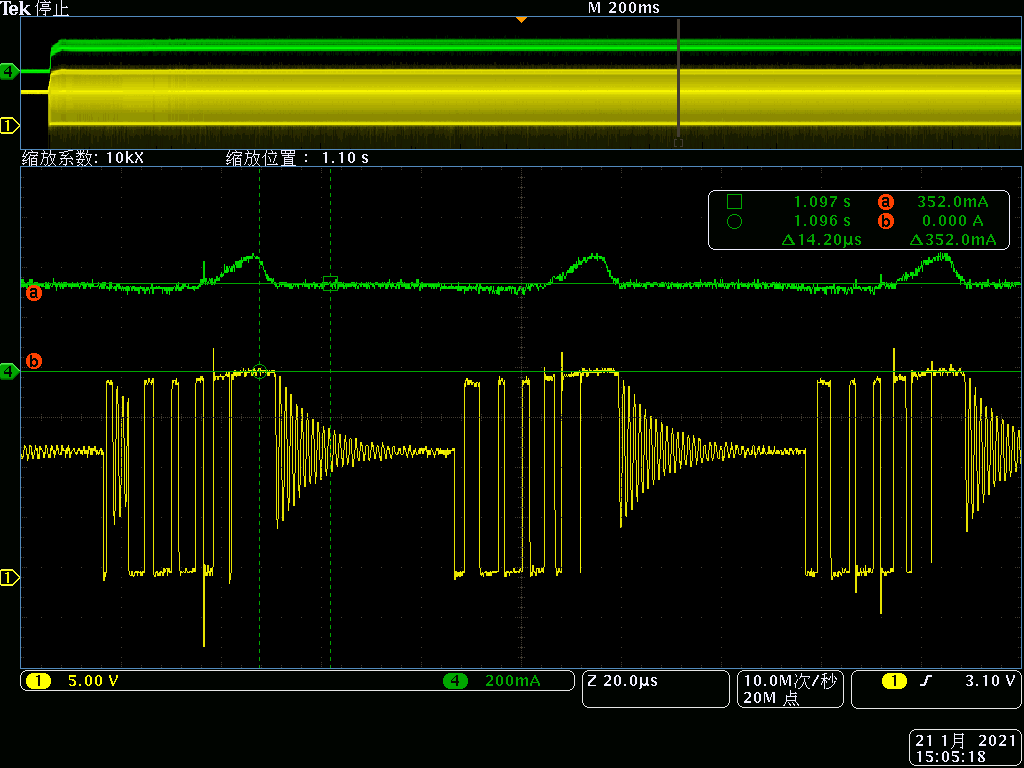Click the channel 1 badge in bottom bar
This screenshot has height=768, width=1024.
39,681
